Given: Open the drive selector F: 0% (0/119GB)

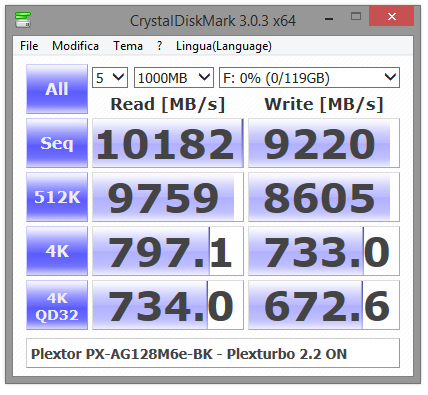Looking at the screenshot, I should tap(309, 78).
